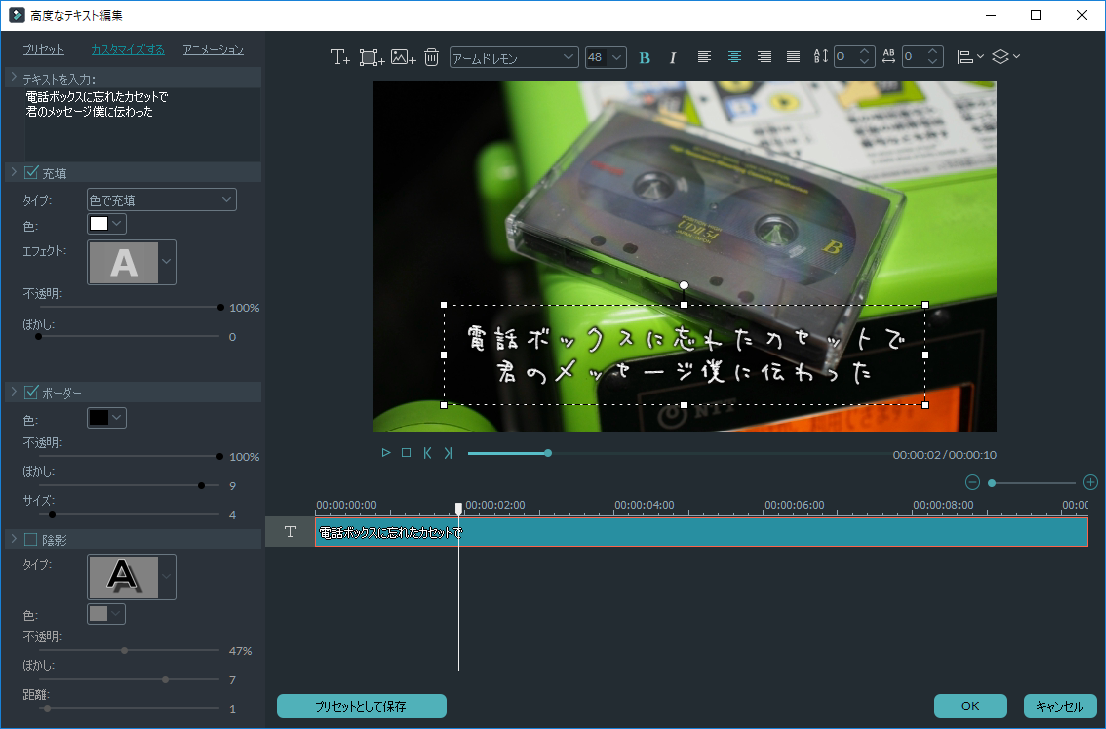Toggle italic formatting

[673, 58]
